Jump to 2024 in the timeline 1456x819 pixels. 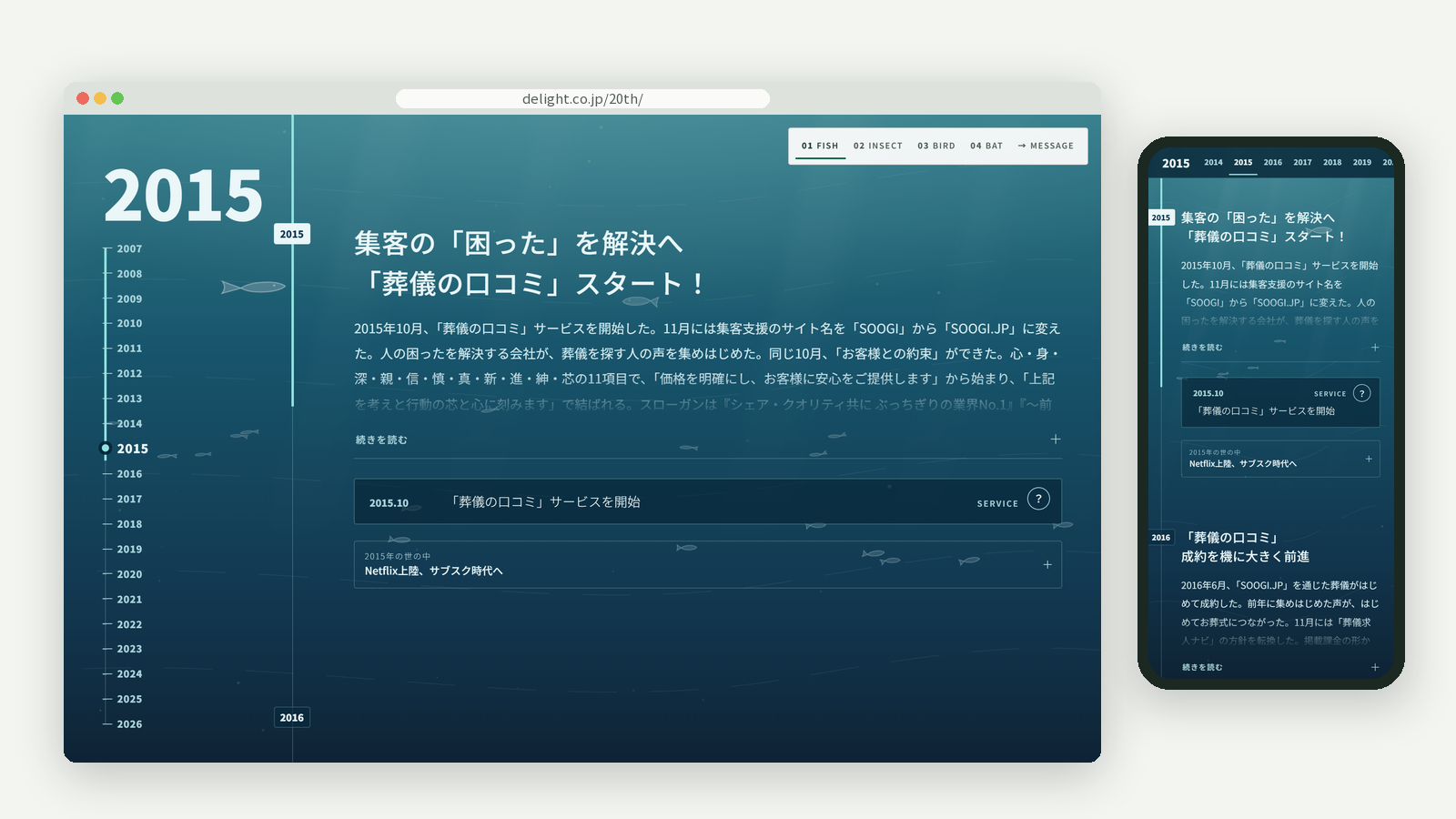129,674
